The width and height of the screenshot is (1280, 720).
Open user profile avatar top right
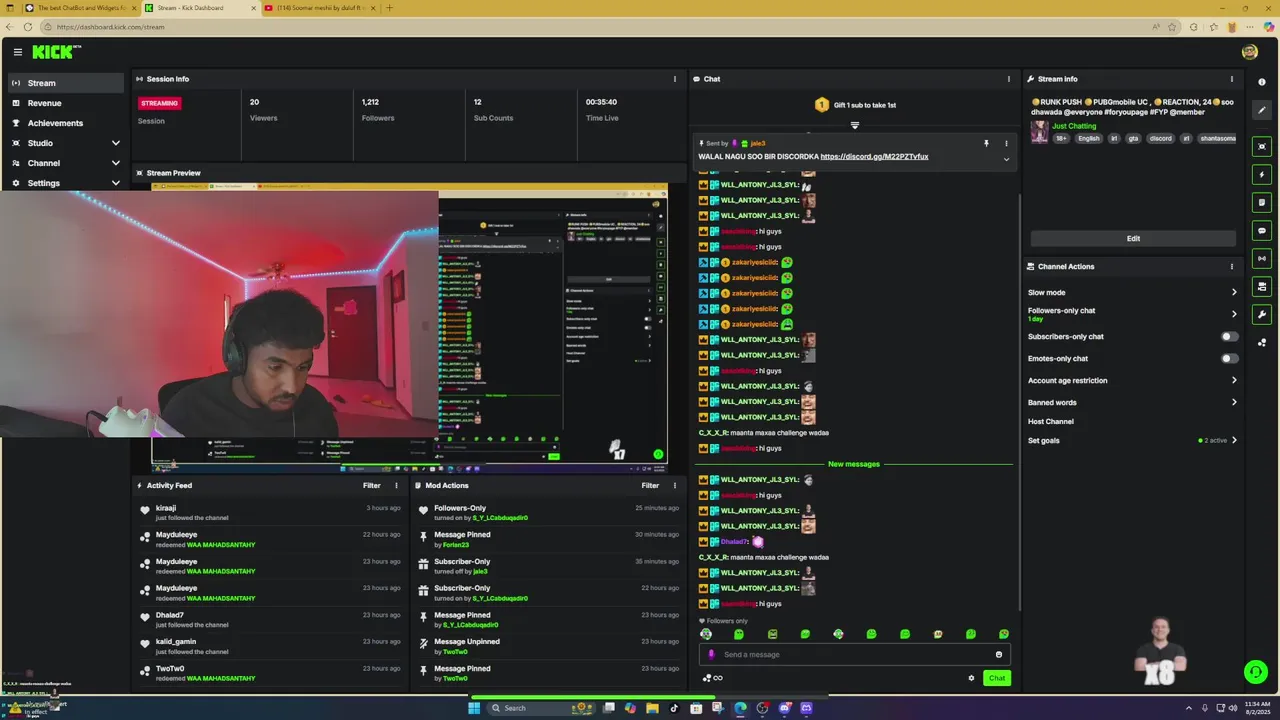[1249, 52]
